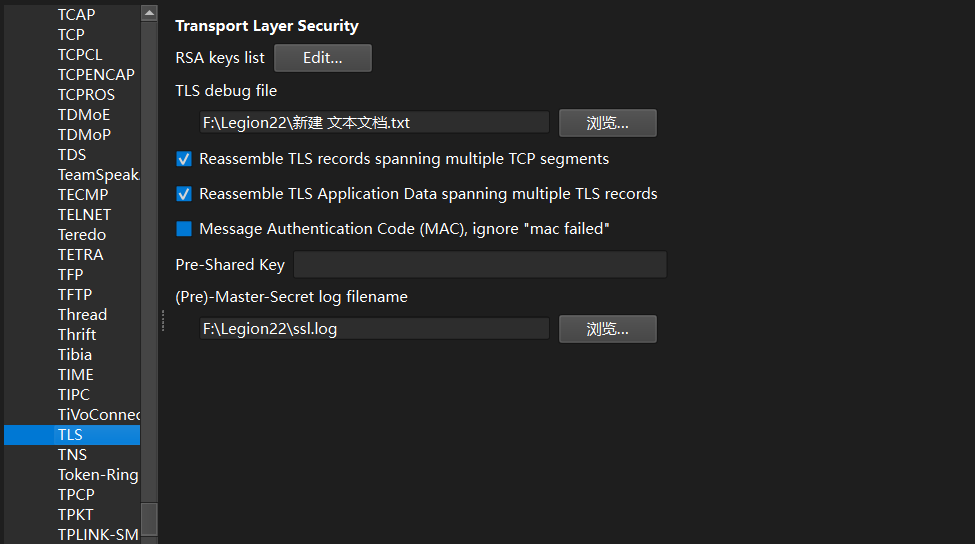The width and height of the screenshot is (975, 544).
Task: Enable ignore "mac failed" checkbox
Action: click(x=184, y=229)
